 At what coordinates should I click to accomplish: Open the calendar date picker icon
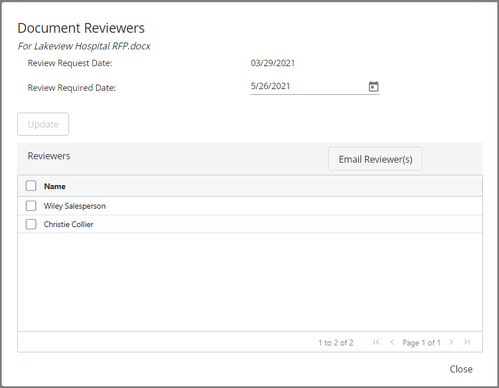tap(373, 87)
